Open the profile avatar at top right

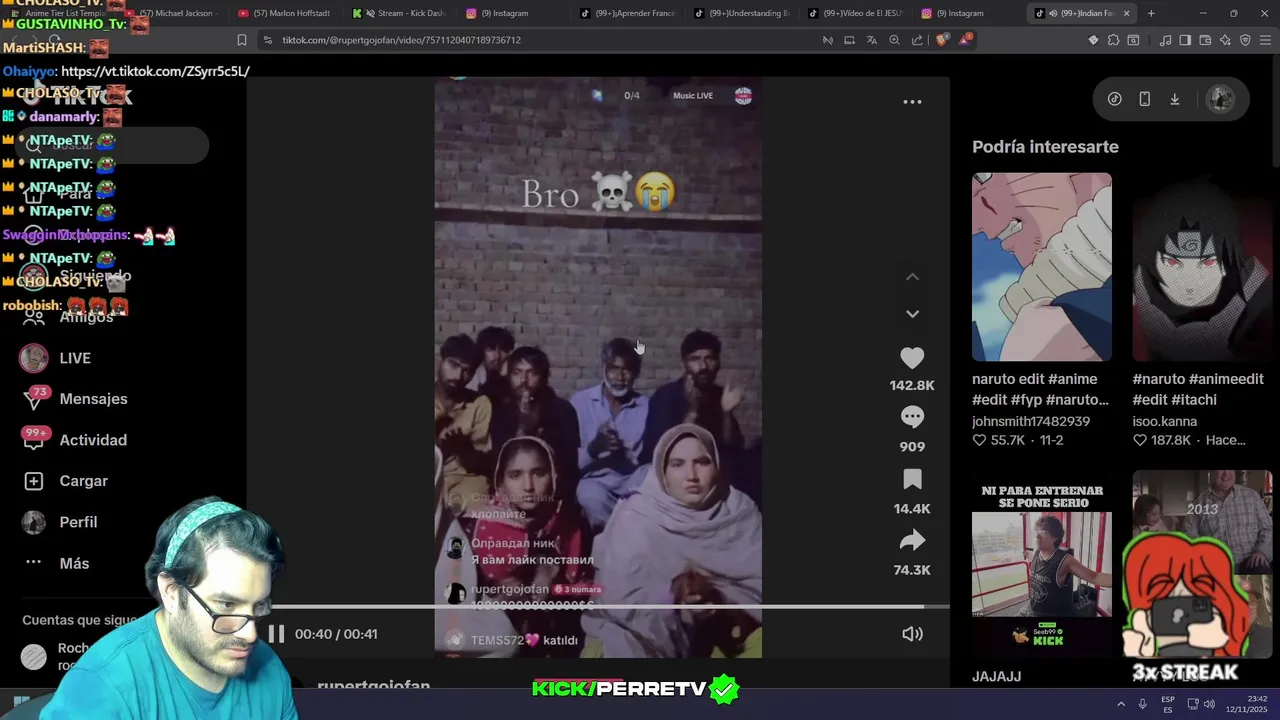pyautogui.click(x=1219, y=99)
